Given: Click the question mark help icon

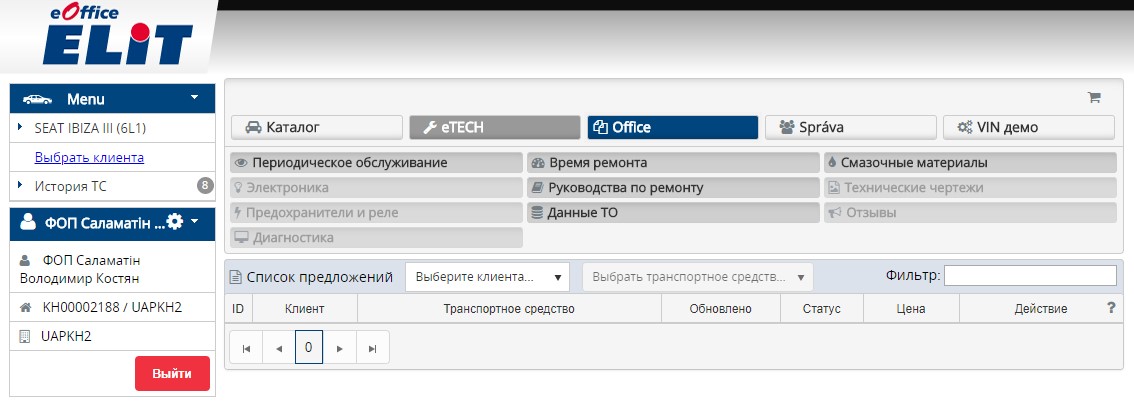Looking at the screenshot, I should 1110,309.
